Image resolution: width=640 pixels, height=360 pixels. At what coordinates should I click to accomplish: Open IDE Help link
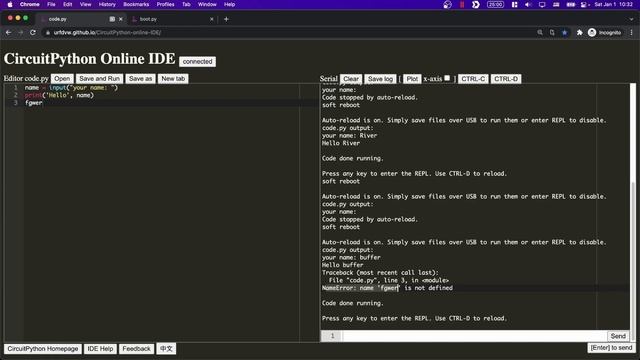coord(100,349)
